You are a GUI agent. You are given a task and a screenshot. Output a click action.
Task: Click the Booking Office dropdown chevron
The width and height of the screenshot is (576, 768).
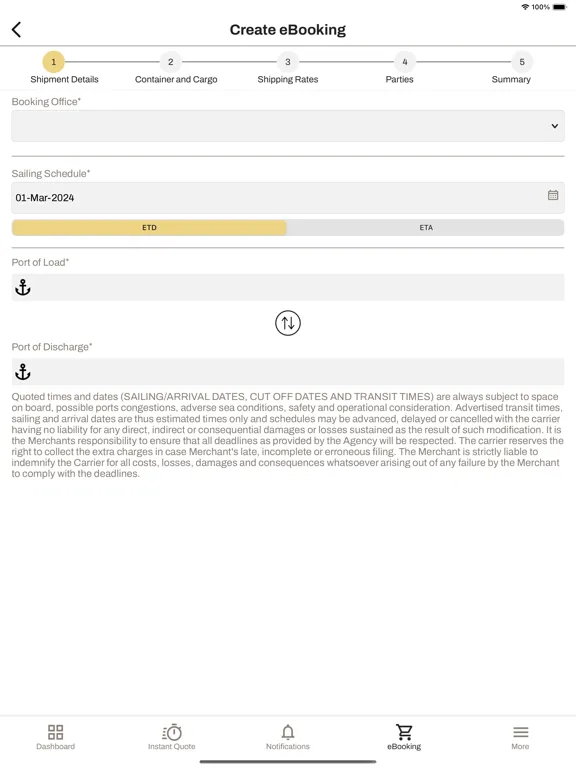554,126
